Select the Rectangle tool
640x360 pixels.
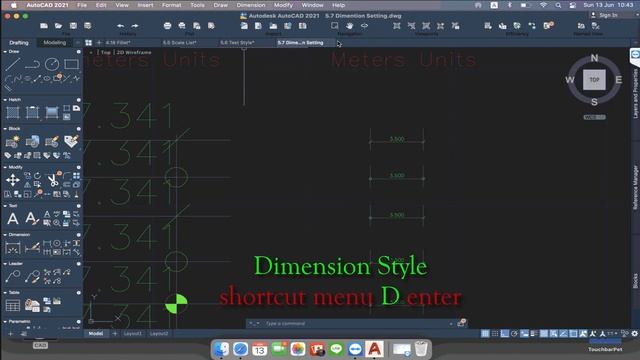point(71,64)
